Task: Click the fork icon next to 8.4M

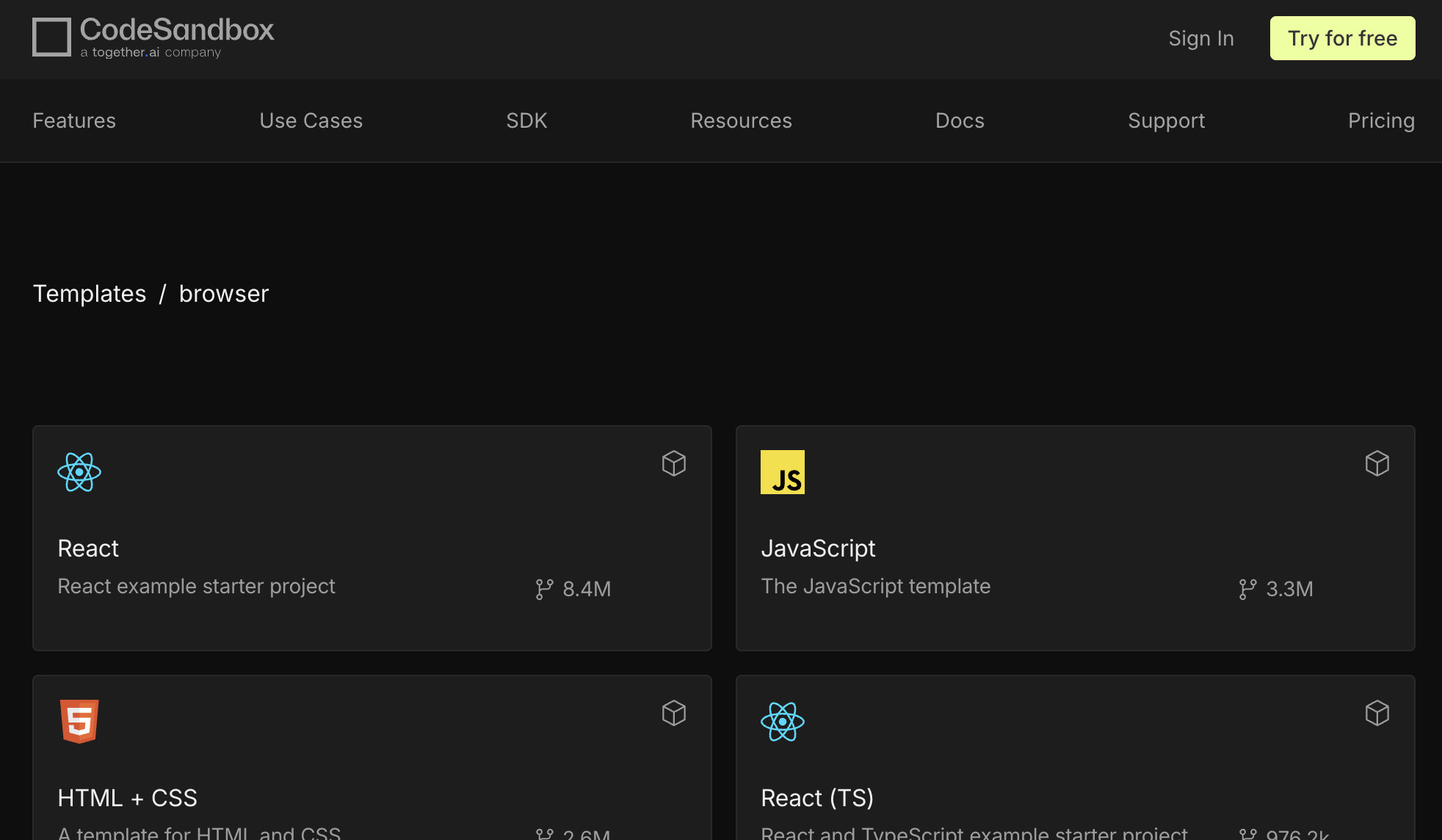Action: click(544, 589)
